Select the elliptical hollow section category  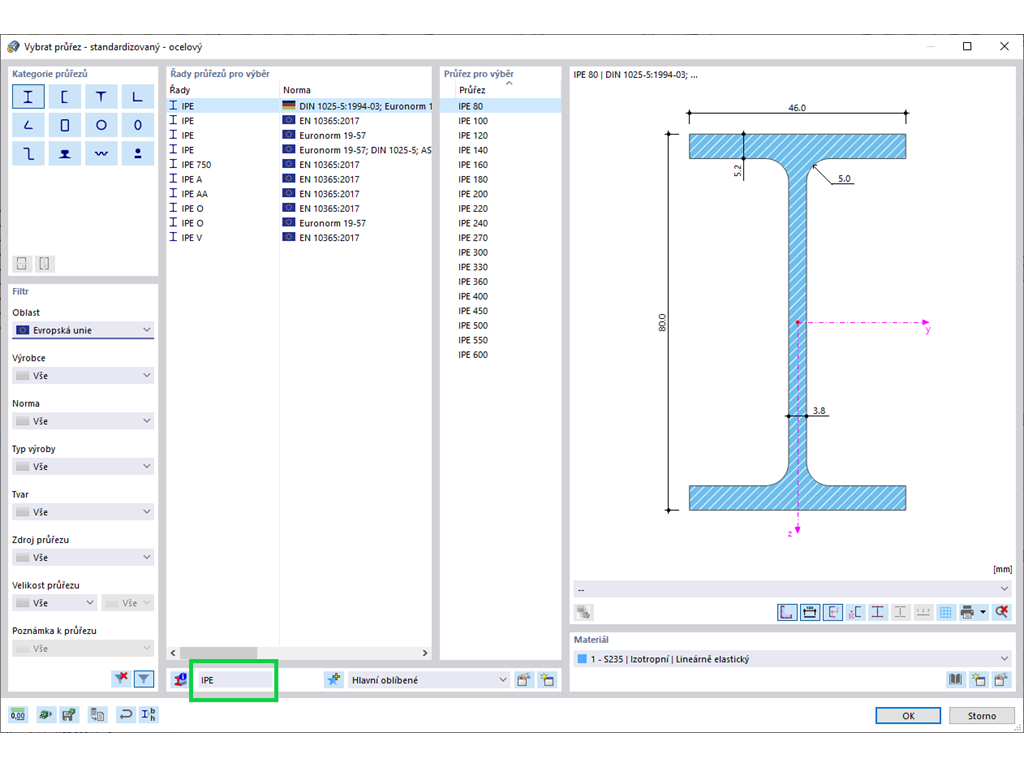click(138, 125)
